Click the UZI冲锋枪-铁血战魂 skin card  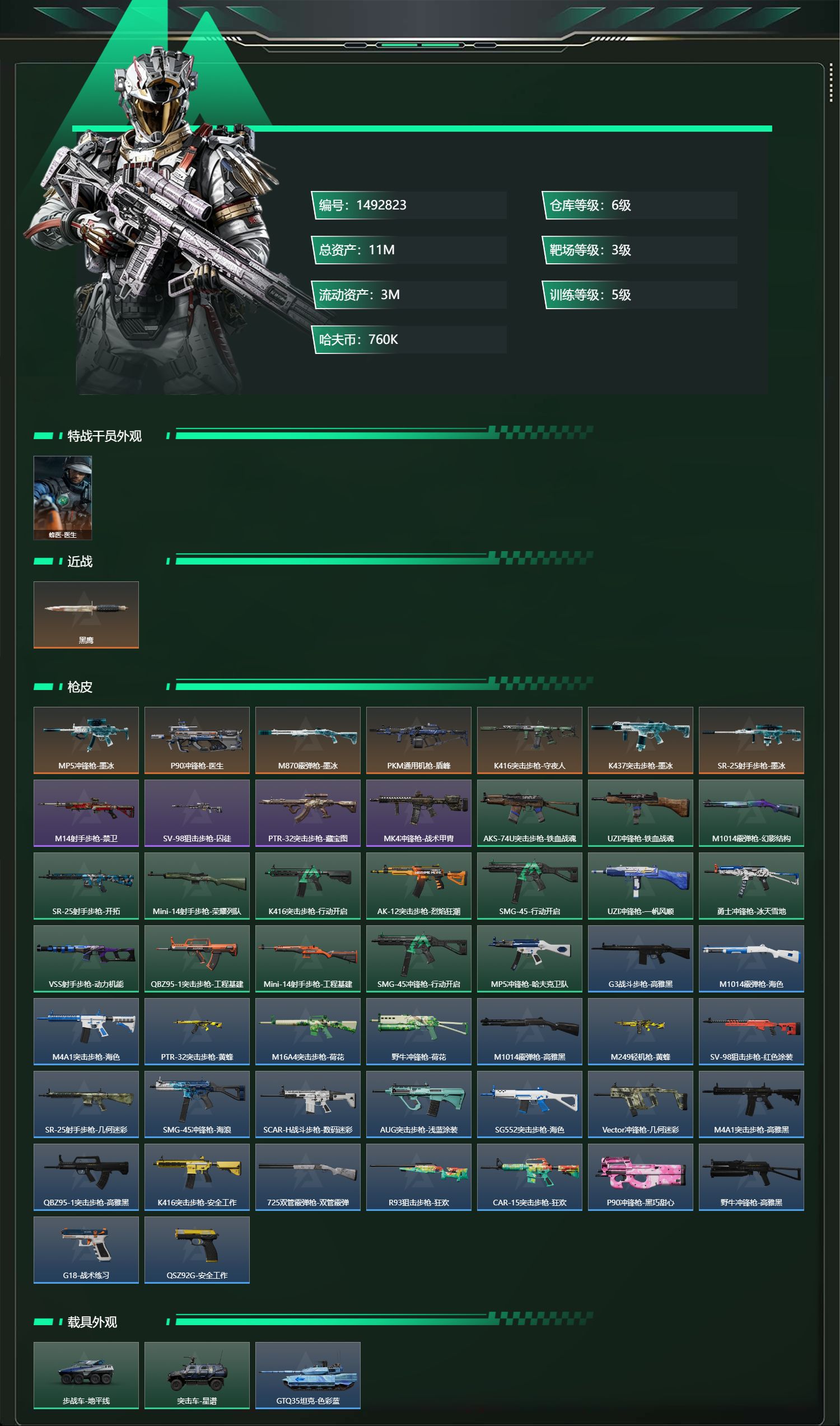click(641, 813)
